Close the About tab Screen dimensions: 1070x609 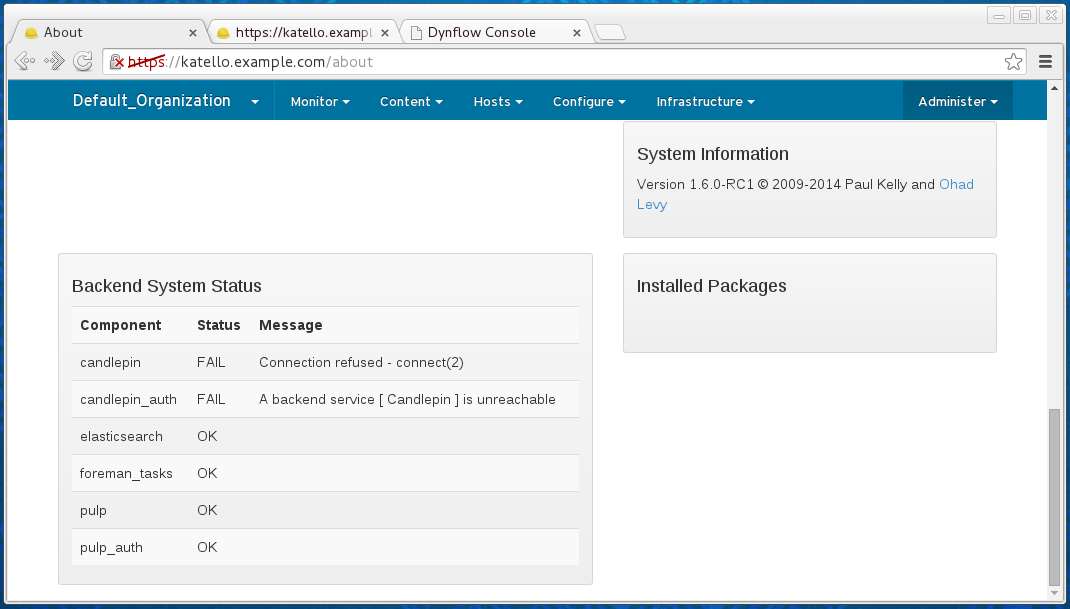pos(192,33)
